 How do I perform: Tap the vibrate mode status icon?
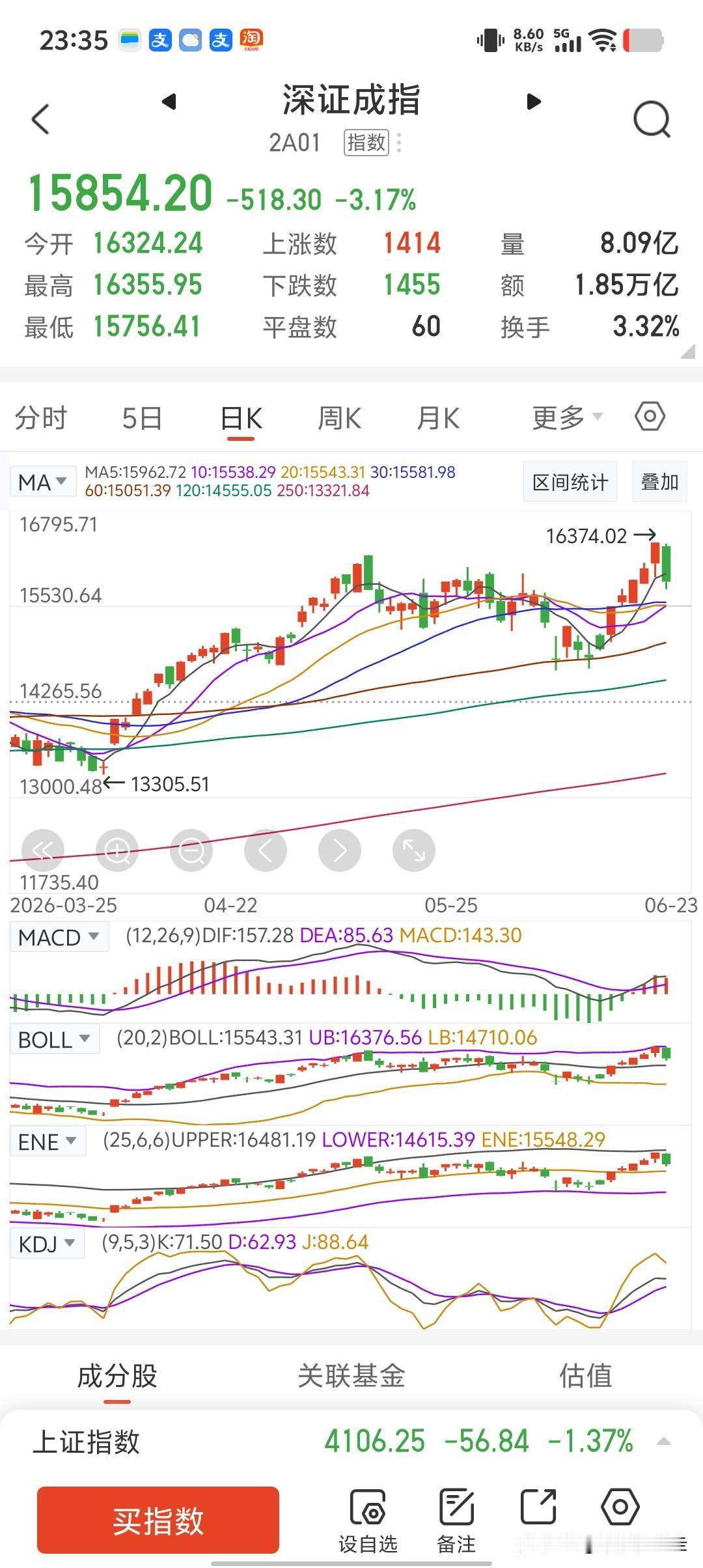pos(490,40)
